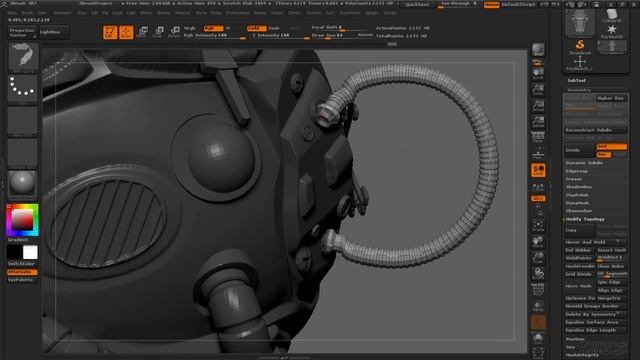
Task: Click the Rotate icon in right shelf
Action: click(x=538, y=273)
